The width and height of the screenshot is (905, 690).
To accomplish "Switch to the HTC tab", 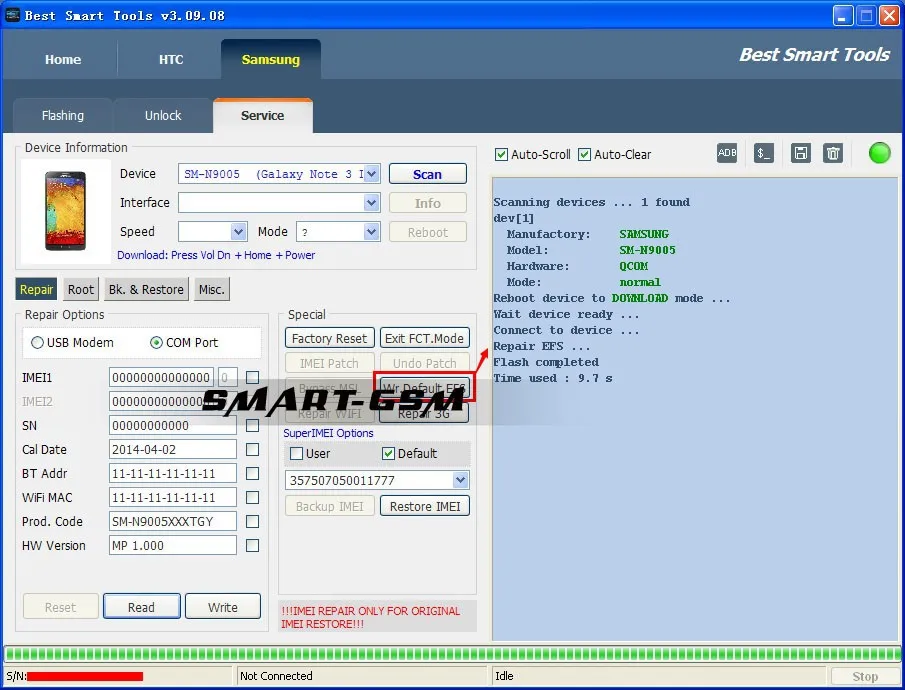I will click(x=171, y=59).
